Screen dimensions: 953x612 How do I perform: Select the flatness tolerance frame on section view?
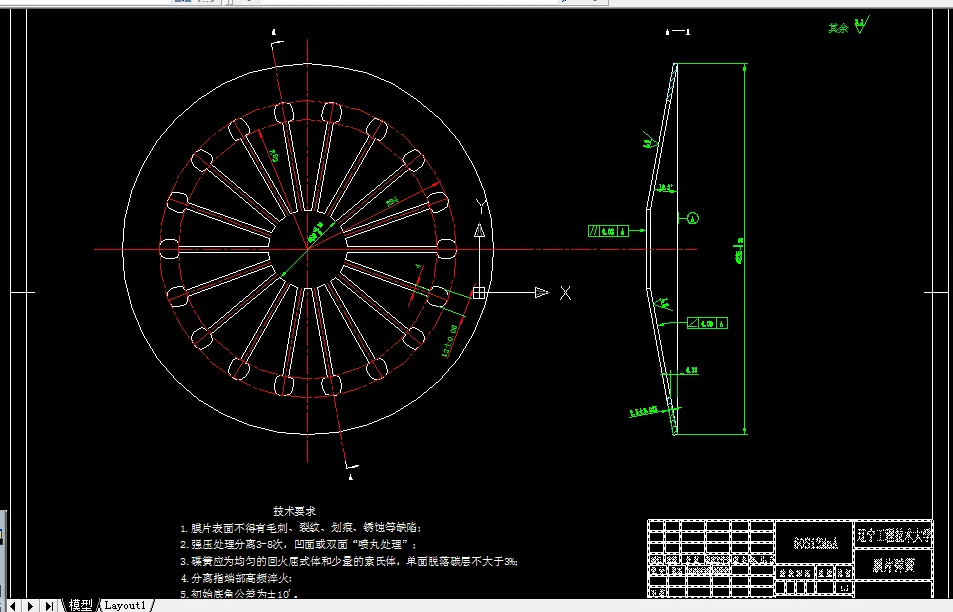pyautogui.click(x=707, y=323)
